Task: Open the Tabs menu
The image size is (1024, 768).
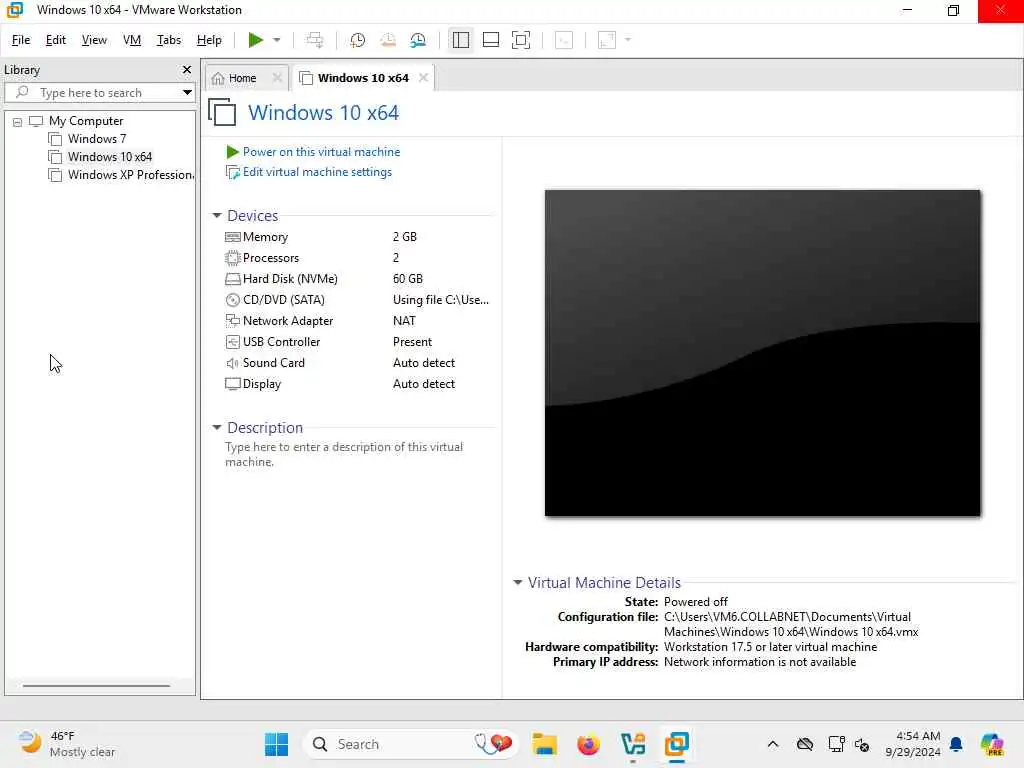Action: click(x=168, y=40)
